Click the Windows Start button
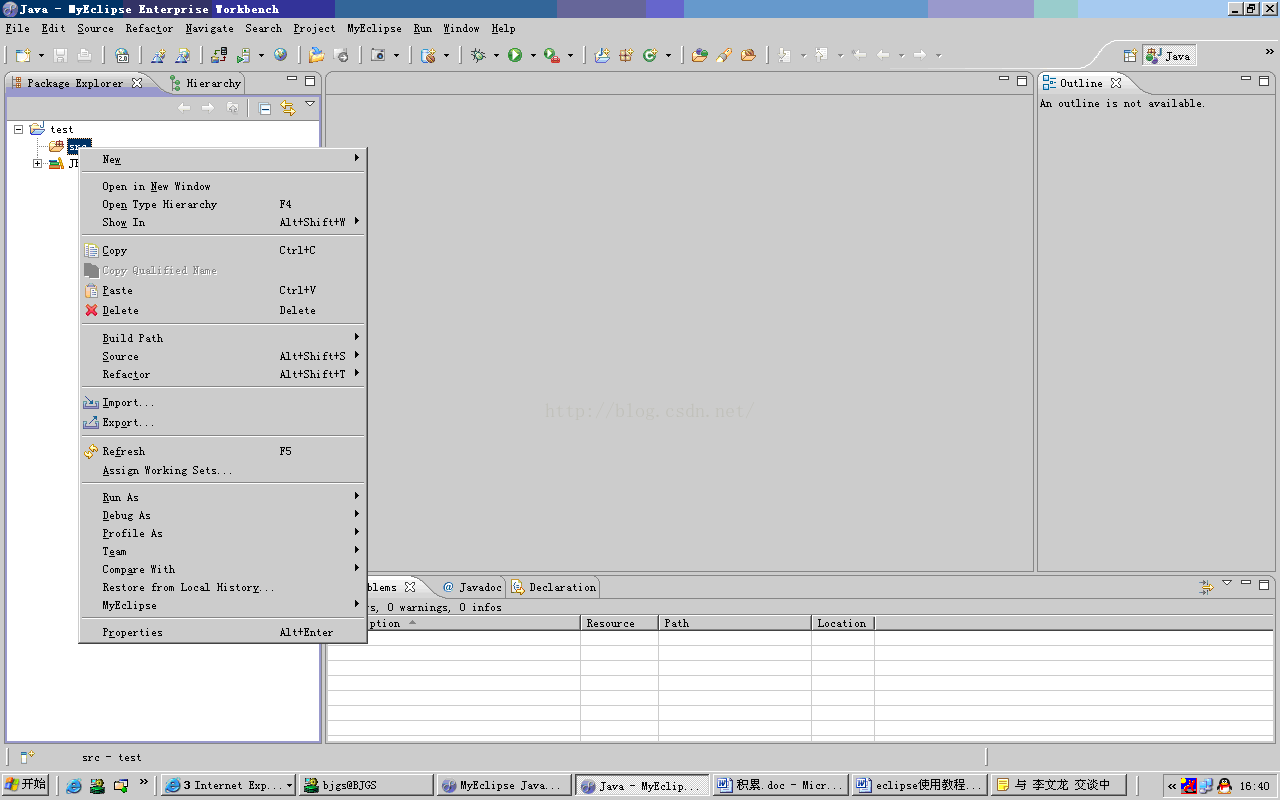Screen dimensions: 1280x800 pos(25,785)
